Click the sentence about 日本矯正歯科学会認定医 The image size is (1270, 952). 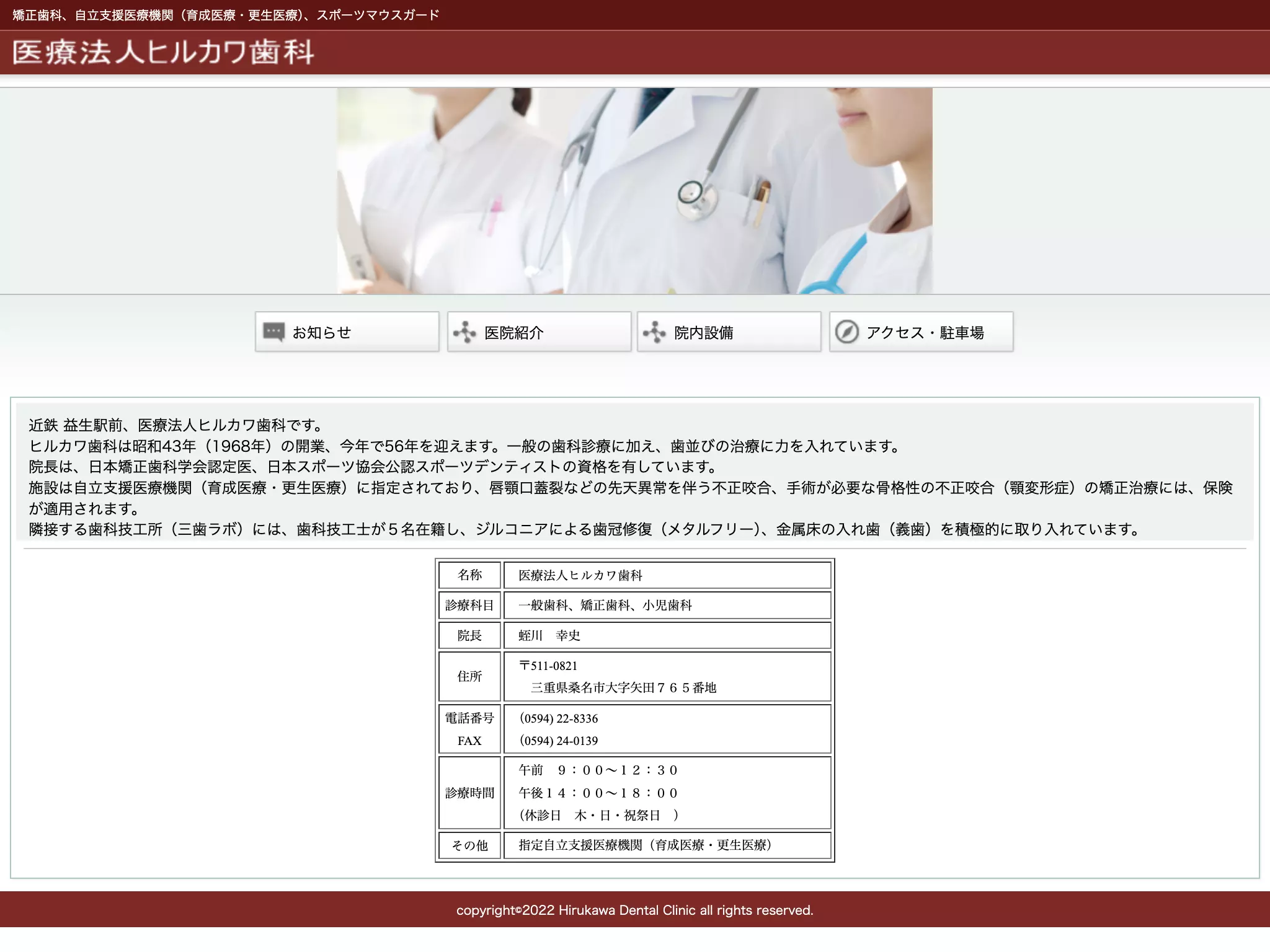[374, 467]
